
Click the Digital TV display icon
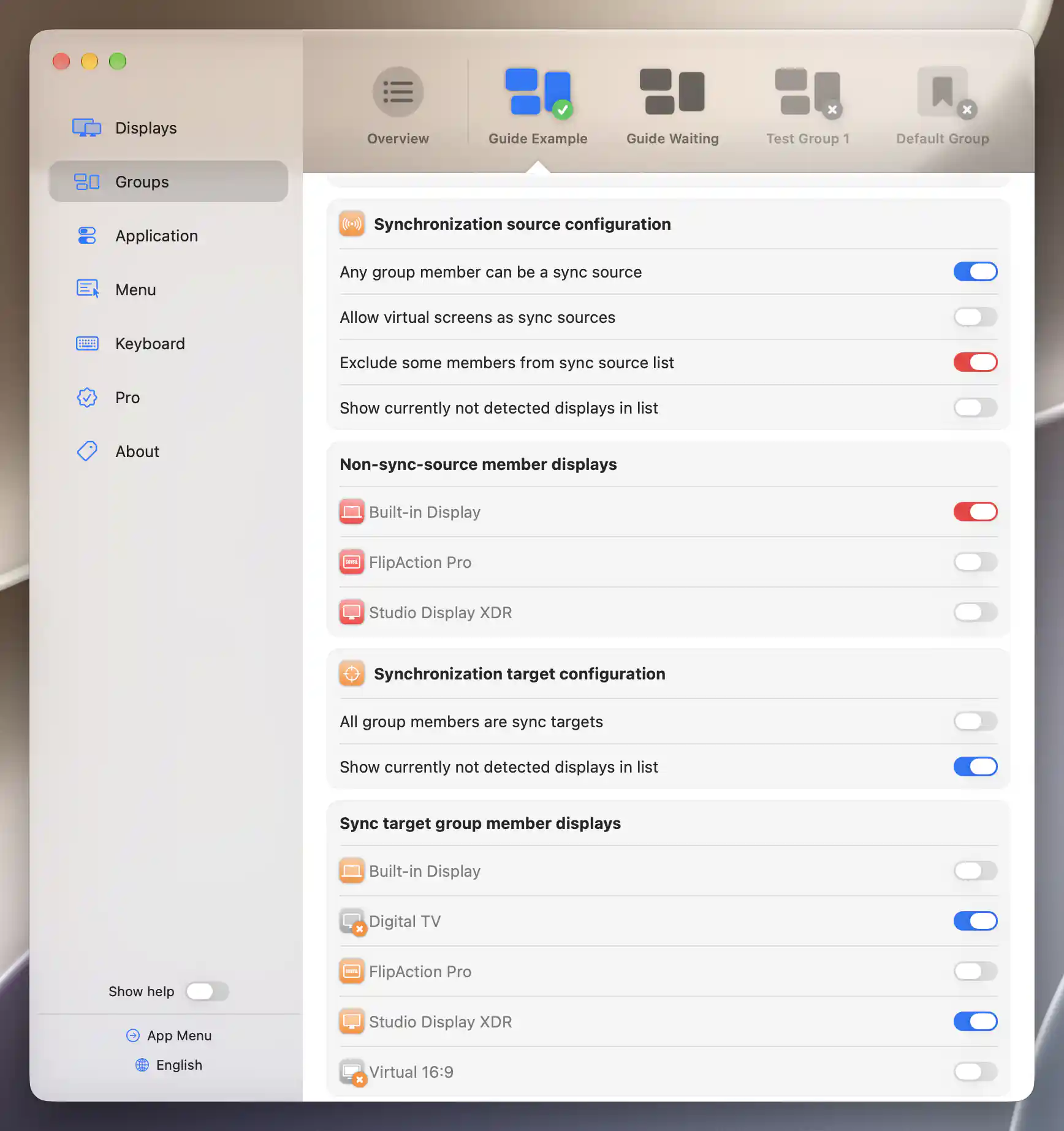click(x=352, y=921)
